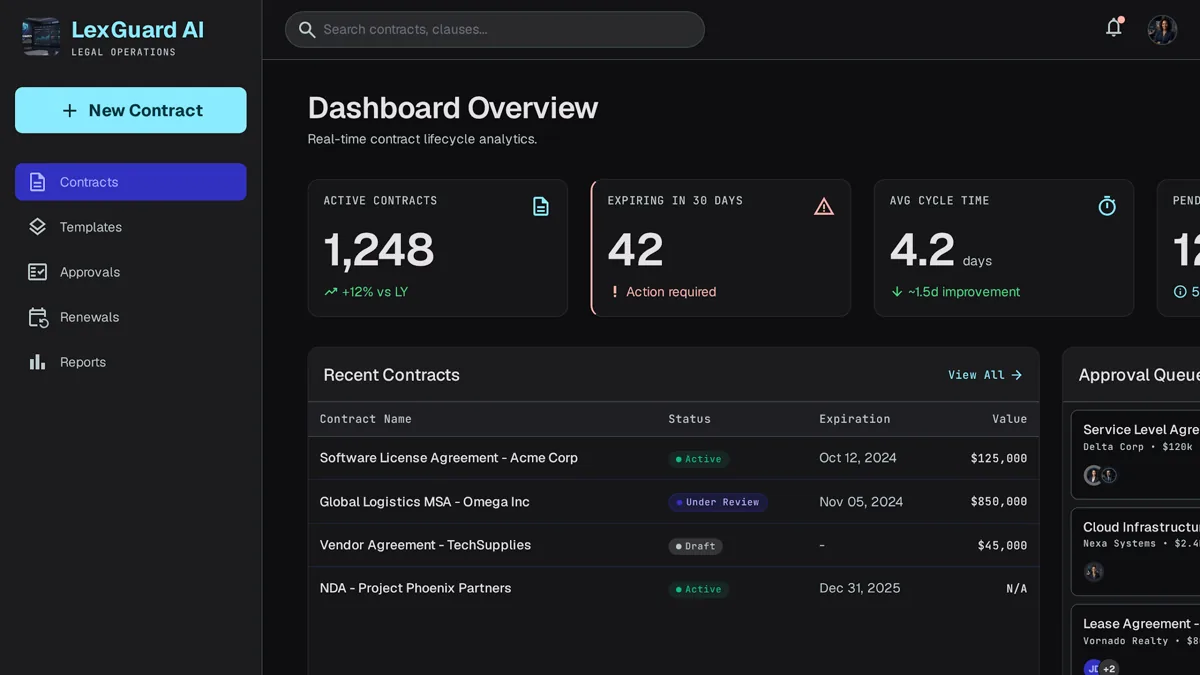Open Contracts in sidebar

click(x=131, y=182)
